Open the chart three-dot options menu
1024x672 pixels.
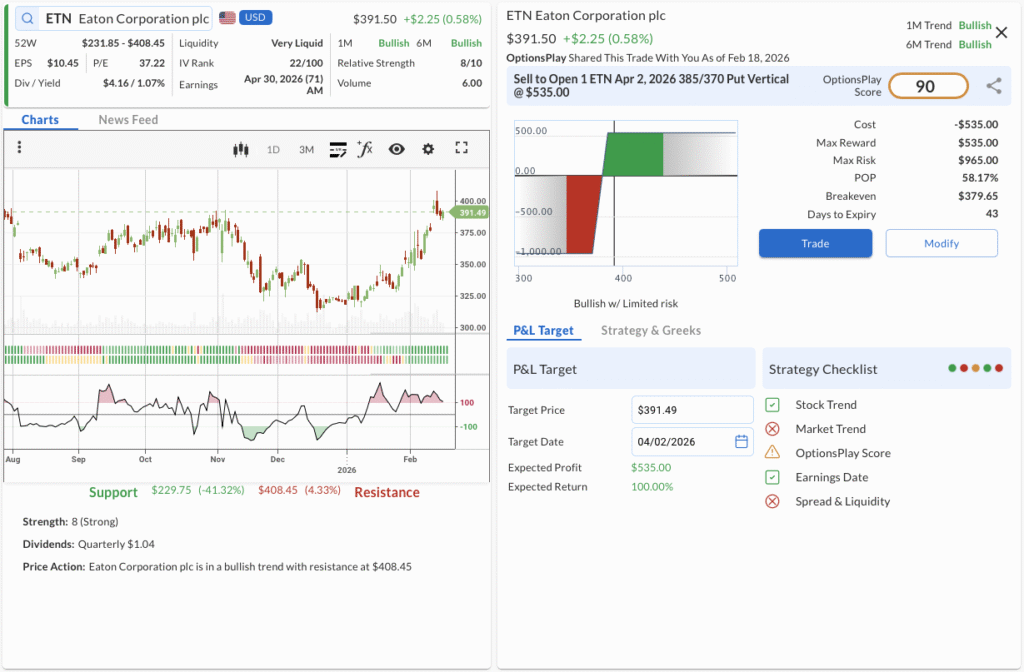(19, 148)
